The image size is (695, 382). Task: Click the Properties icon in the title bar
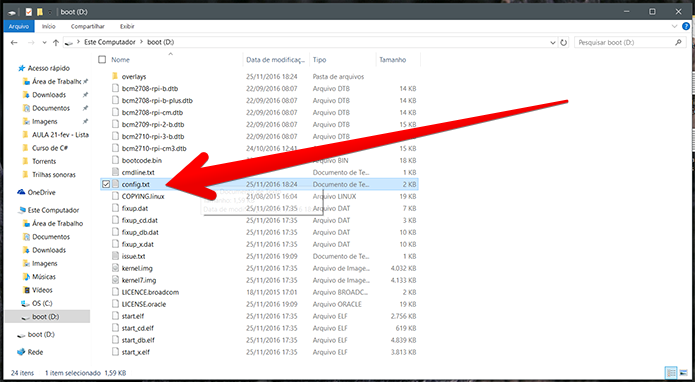29,12
